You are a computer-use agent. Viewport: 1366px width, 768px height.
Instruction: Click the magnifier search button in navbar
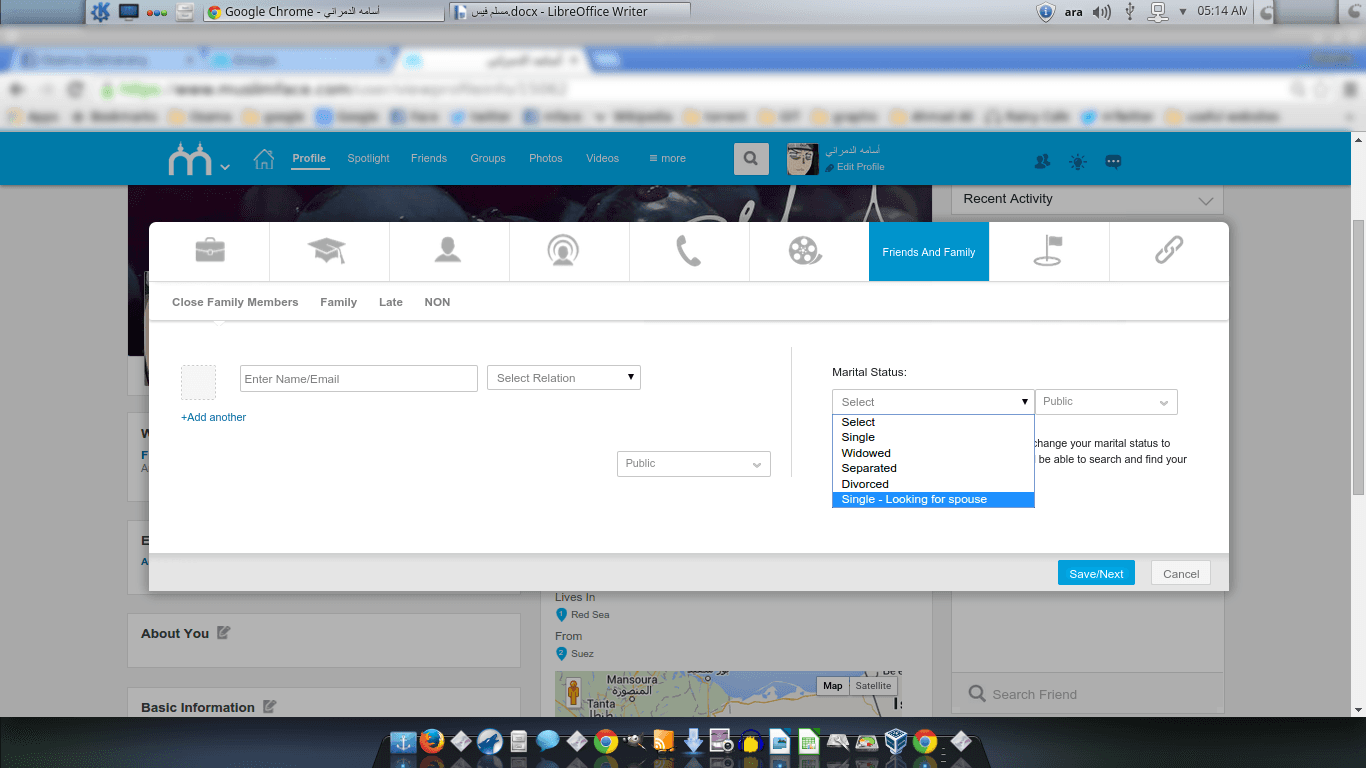point(750,158)
